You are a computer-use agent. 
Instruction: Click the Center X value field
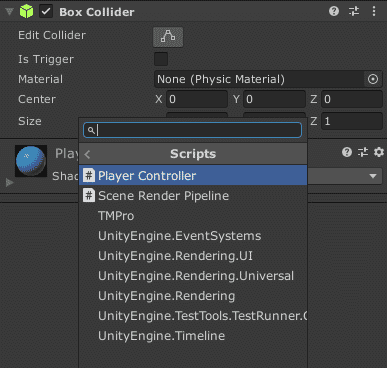click(x=197, y=99)
